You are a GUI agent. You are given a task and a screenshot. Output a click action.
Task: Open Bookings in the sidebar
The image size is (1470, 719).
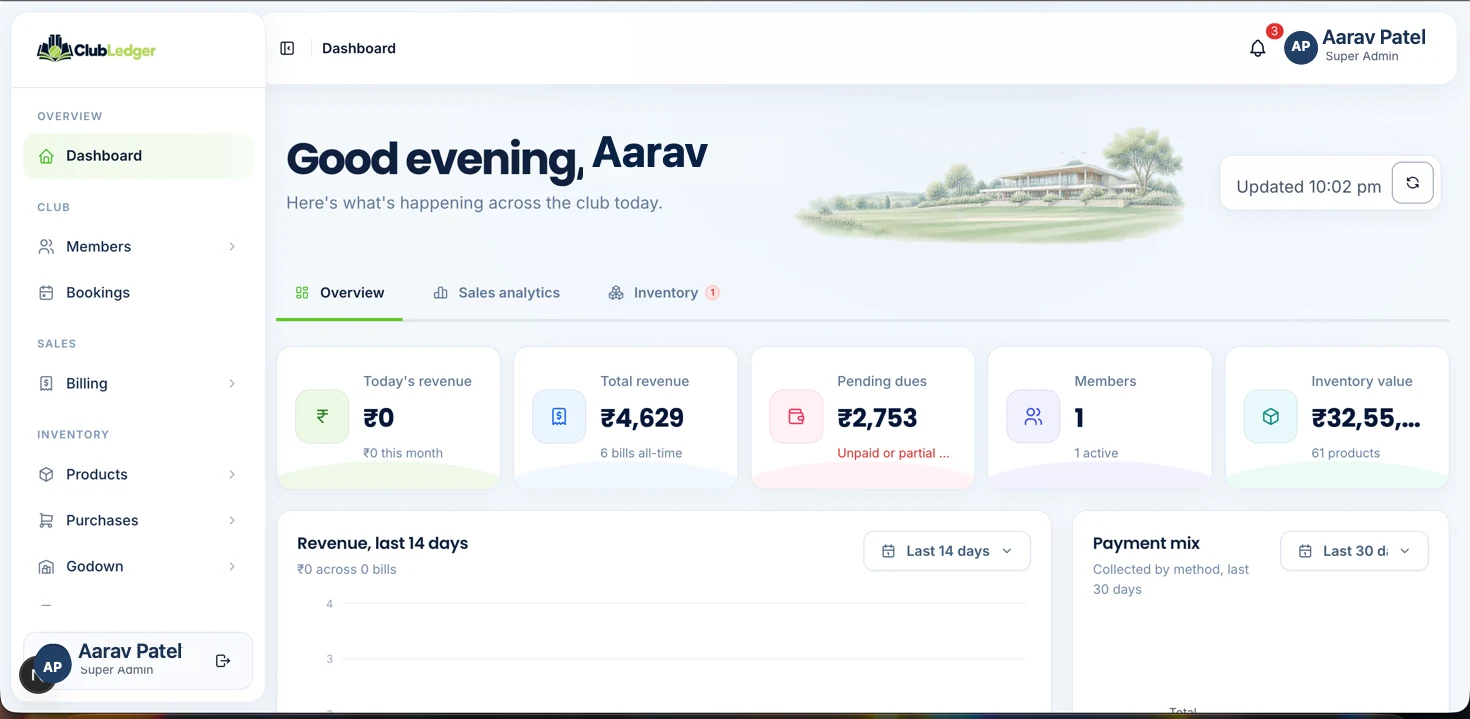click(138, 293)
